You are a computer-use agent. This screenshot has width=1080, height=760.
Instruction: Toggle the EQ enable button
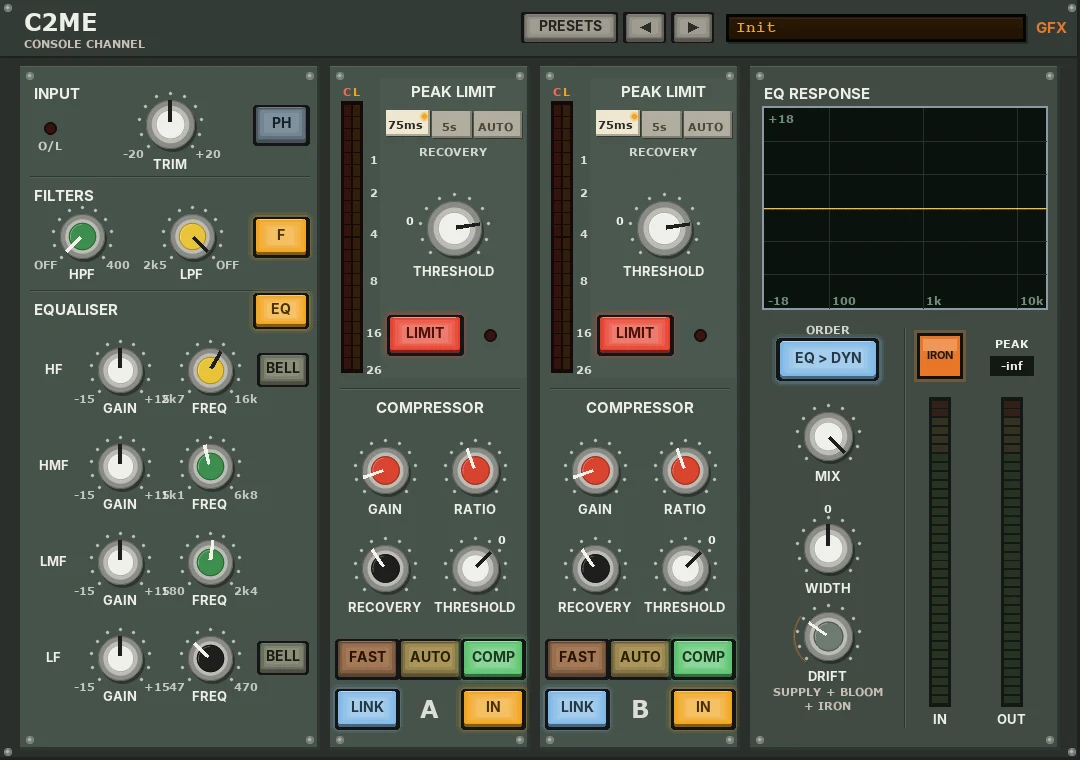pos(281,310)
